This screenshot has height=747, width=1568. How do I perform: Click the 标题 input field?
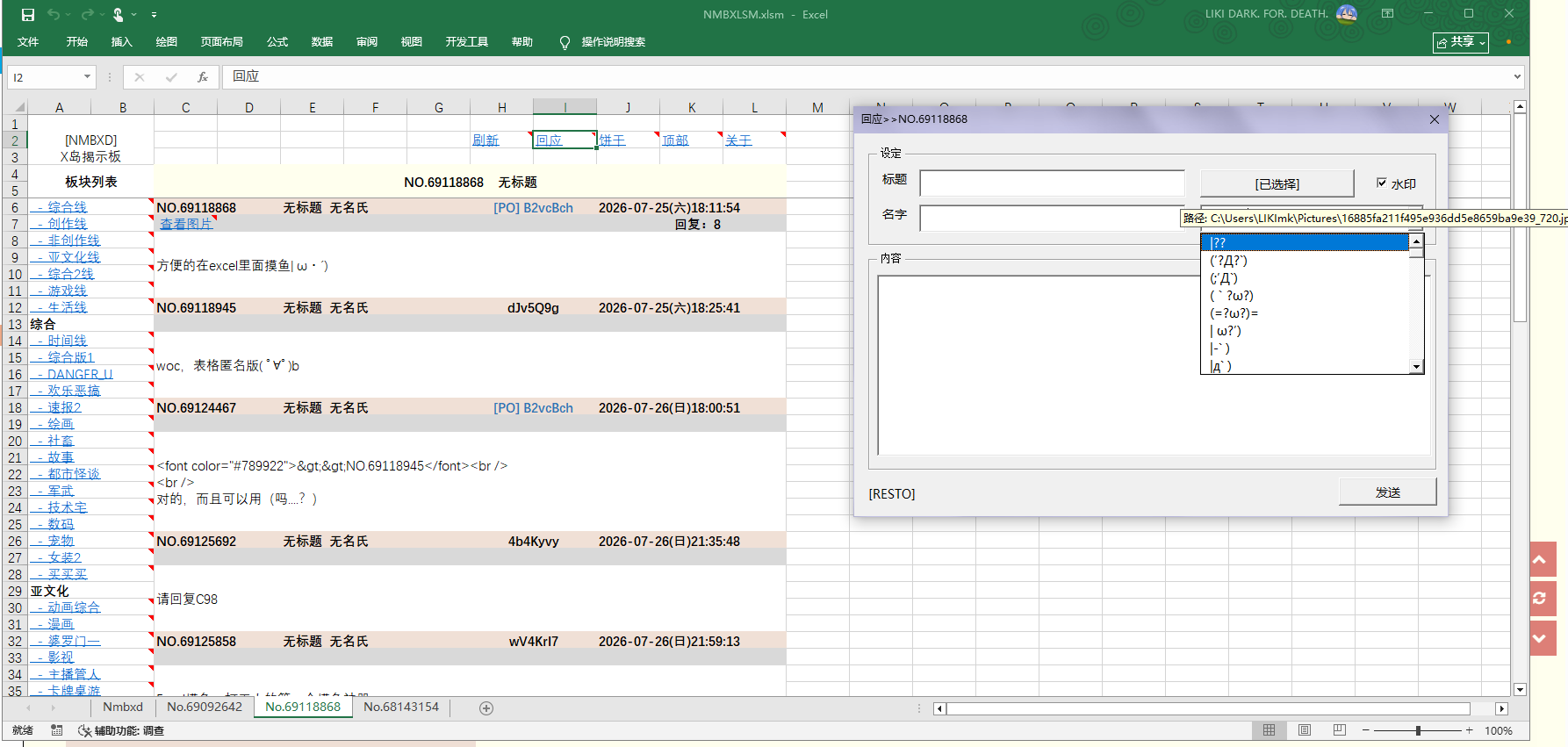click(1052, 183)
